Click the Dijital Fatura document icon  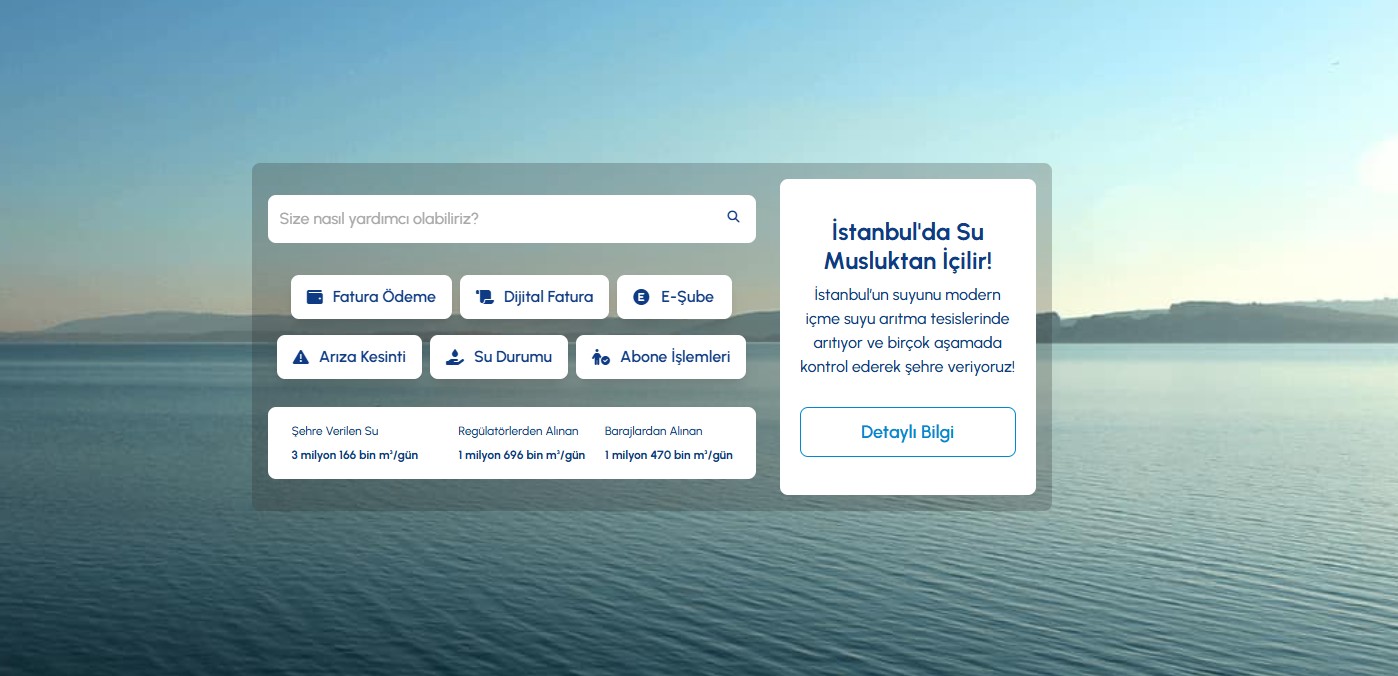(x=485, y=297)
